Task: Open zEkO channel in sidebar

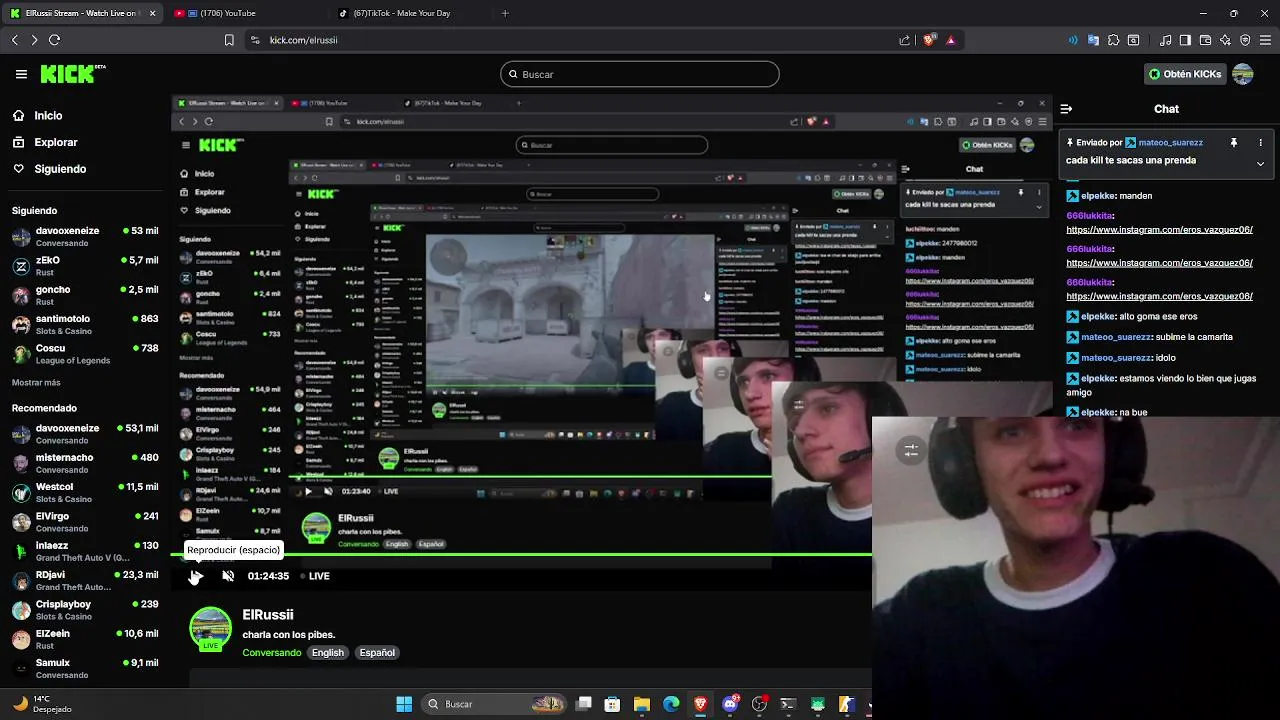Action: coord(85,266)
